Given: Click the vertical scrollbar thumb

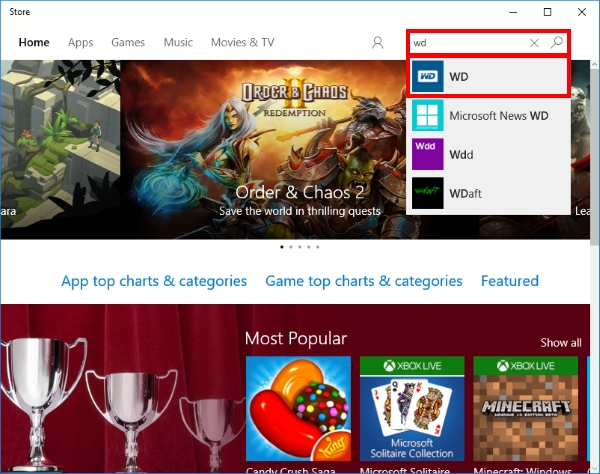Looking at the screenshot, I should [x=594, y=157].
